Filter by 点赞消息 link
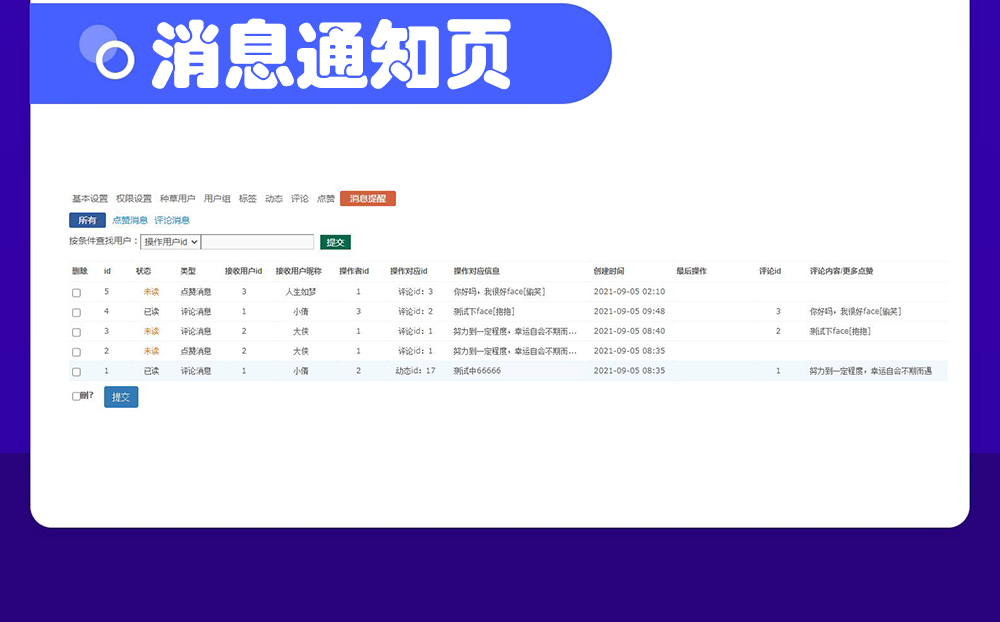The height and width of the screenshot is (622, 1000). [x=129, y=220]
